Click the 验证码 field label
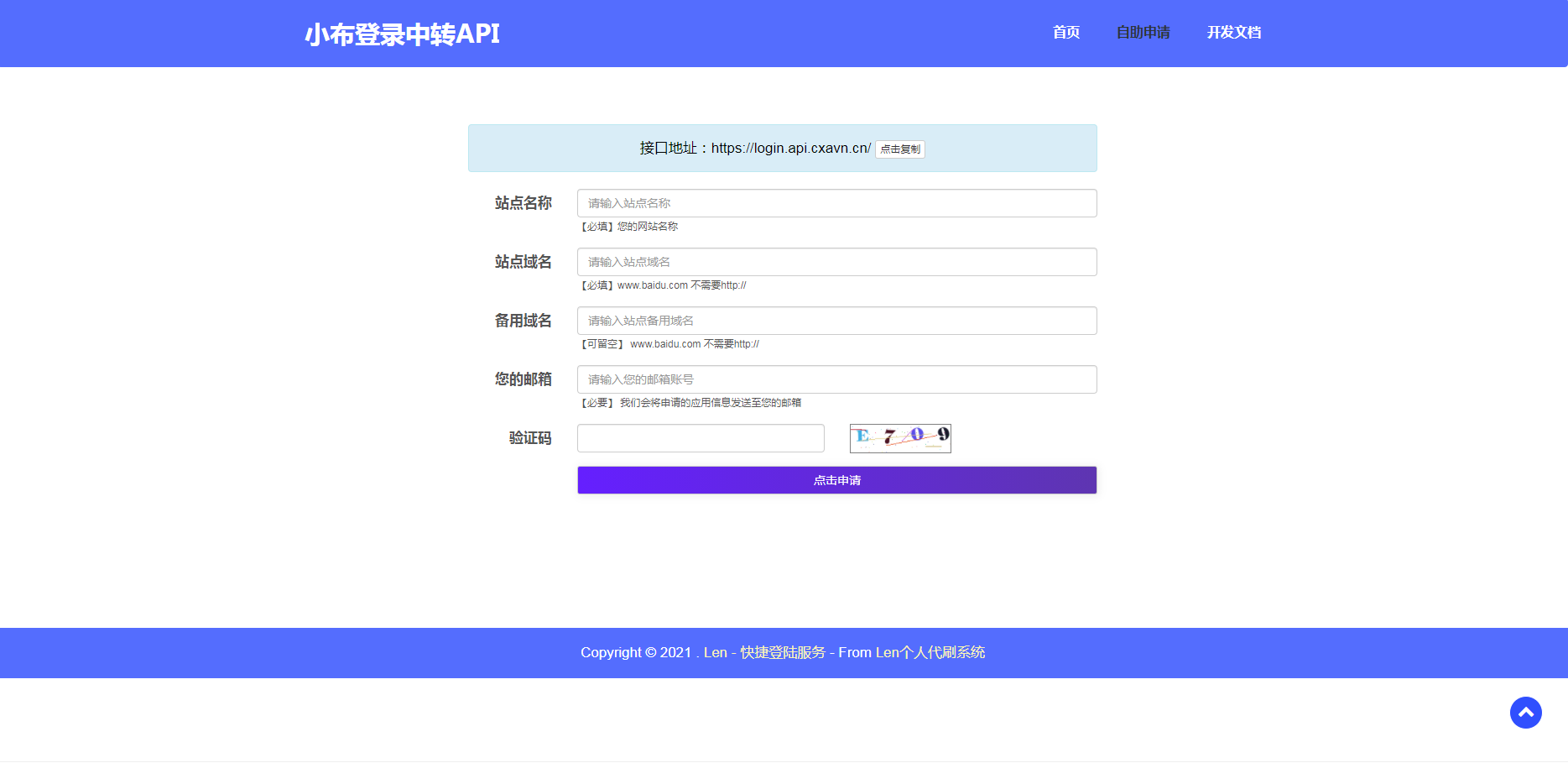The height and width of the screenshot is (763, 1568). pyautogui.click(x=529, y=438)
